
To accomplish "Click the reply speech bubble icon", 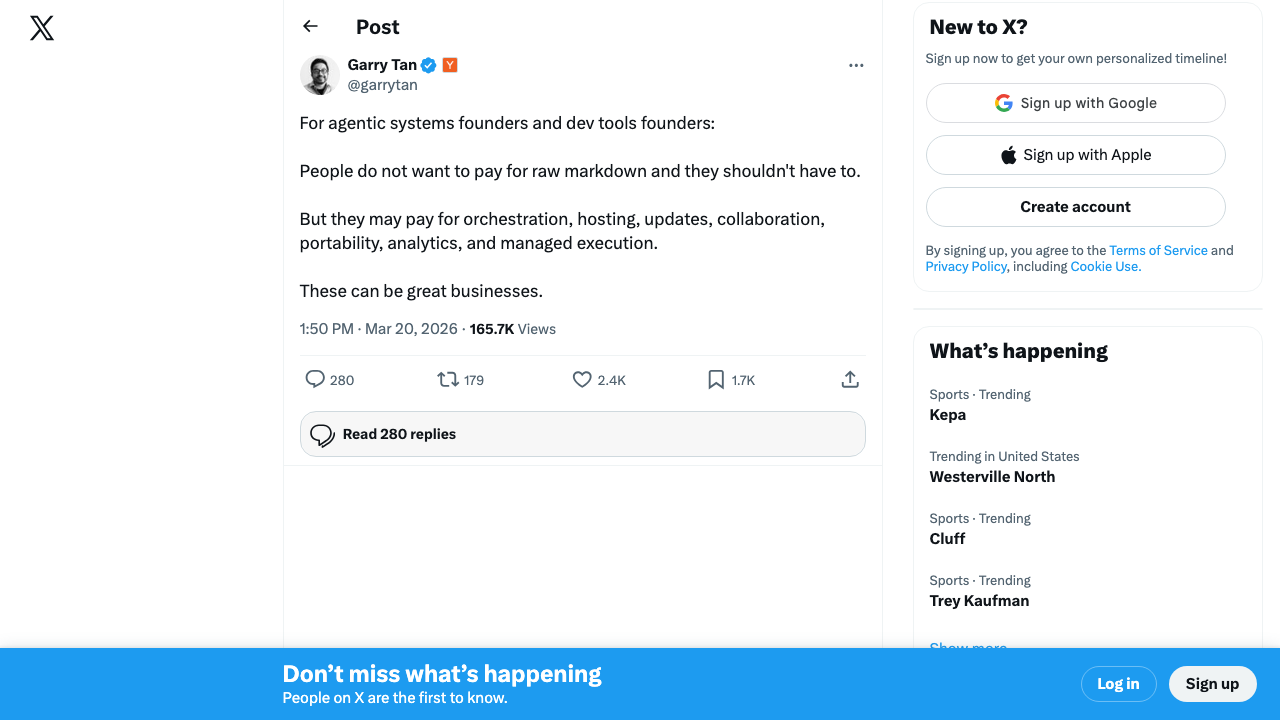I will coord(315,379).
